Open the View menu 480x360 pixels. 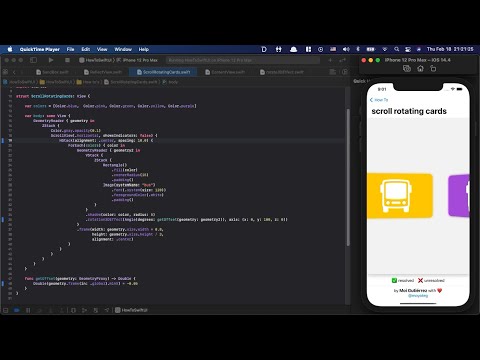click(102, 49)
